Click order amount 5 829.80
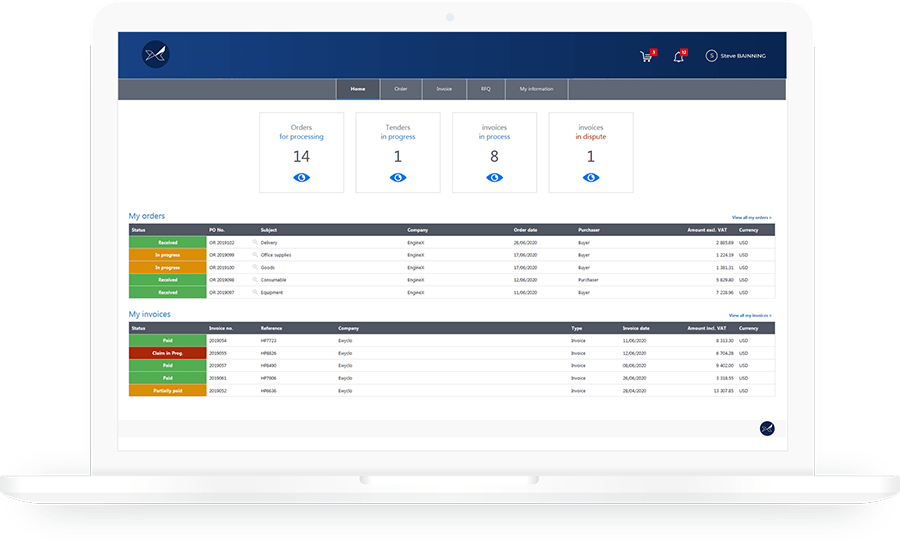 point(724,280)
